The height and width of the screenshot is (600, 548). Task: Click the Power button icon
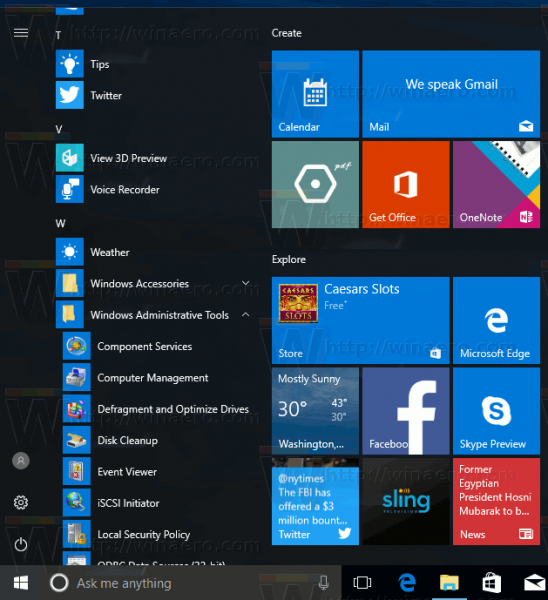pyautogui.click(x=21, y=544)
